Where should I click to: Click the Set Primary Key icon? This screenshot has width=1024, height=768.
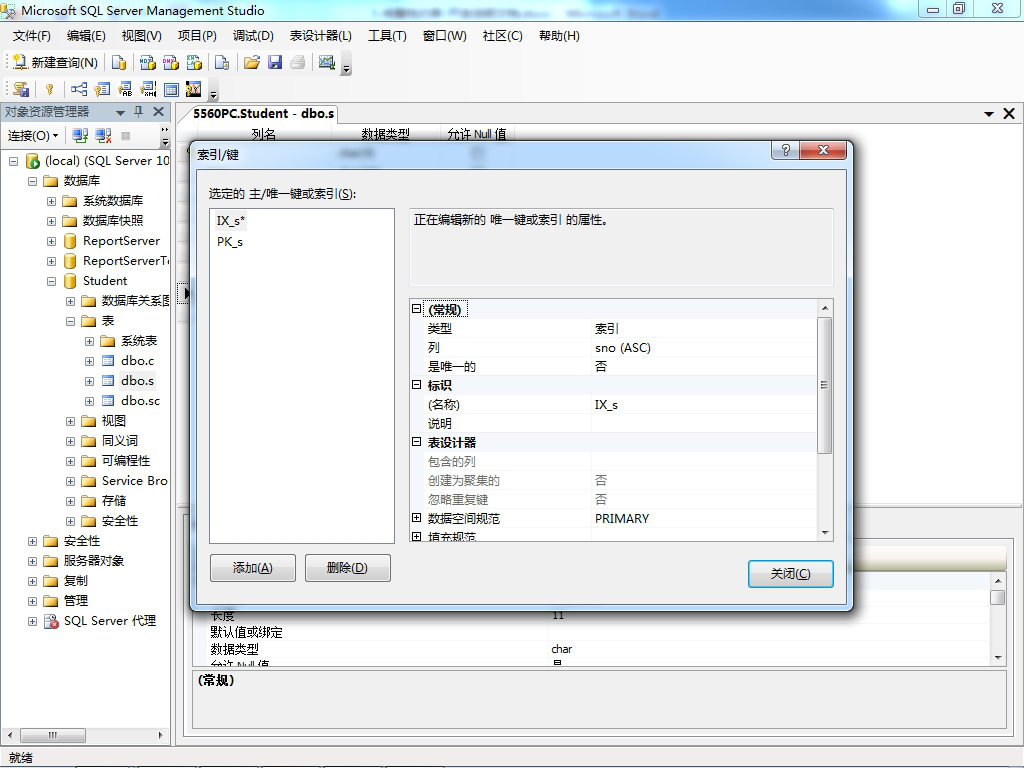point(50,89)
